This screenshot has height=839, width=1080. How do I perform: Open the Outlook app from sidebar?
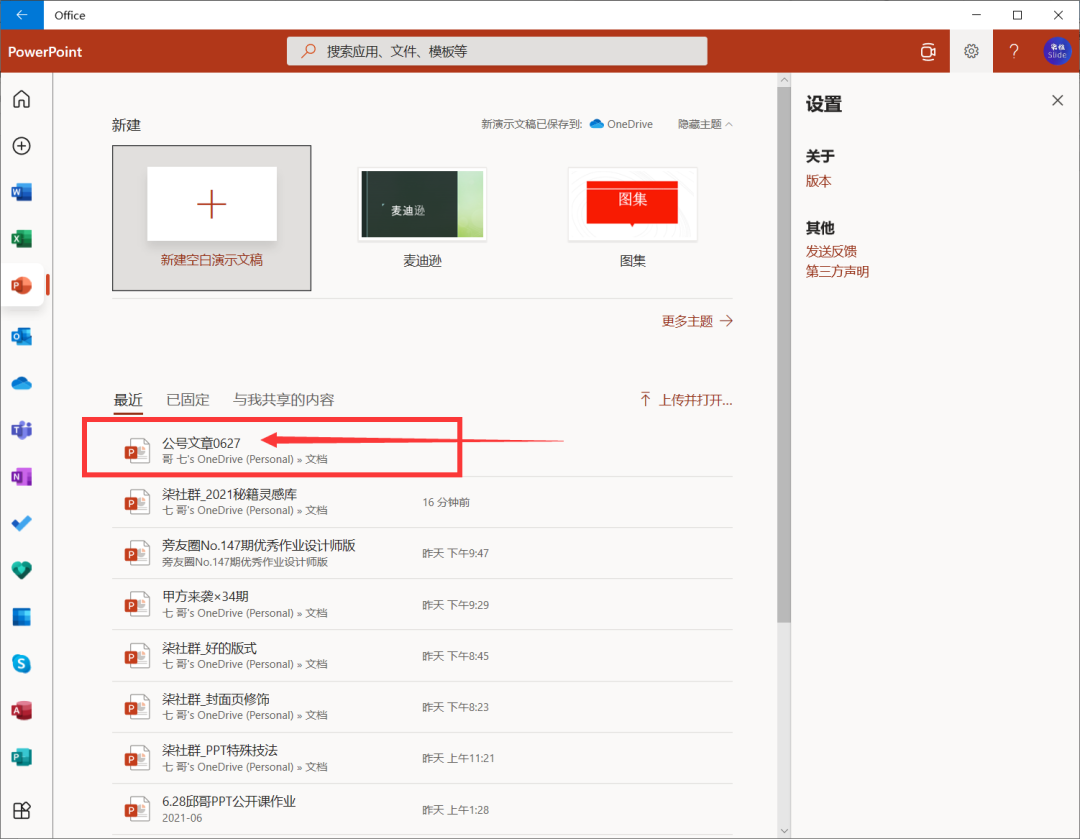(21, 337)
